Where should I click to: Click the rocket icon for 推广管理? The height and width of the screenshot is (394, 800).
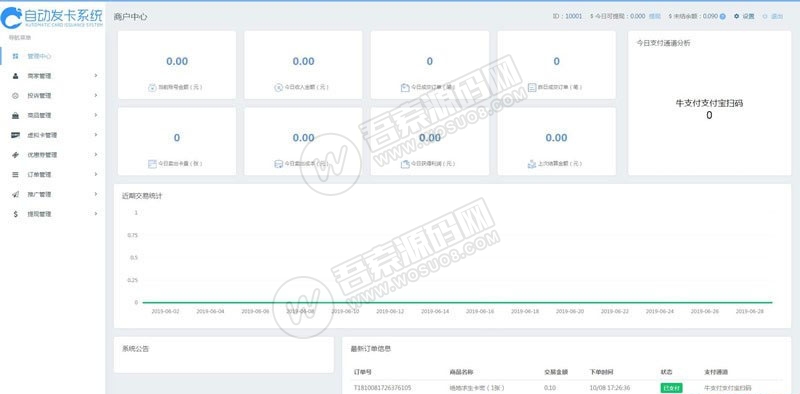[x=15, y=194]
